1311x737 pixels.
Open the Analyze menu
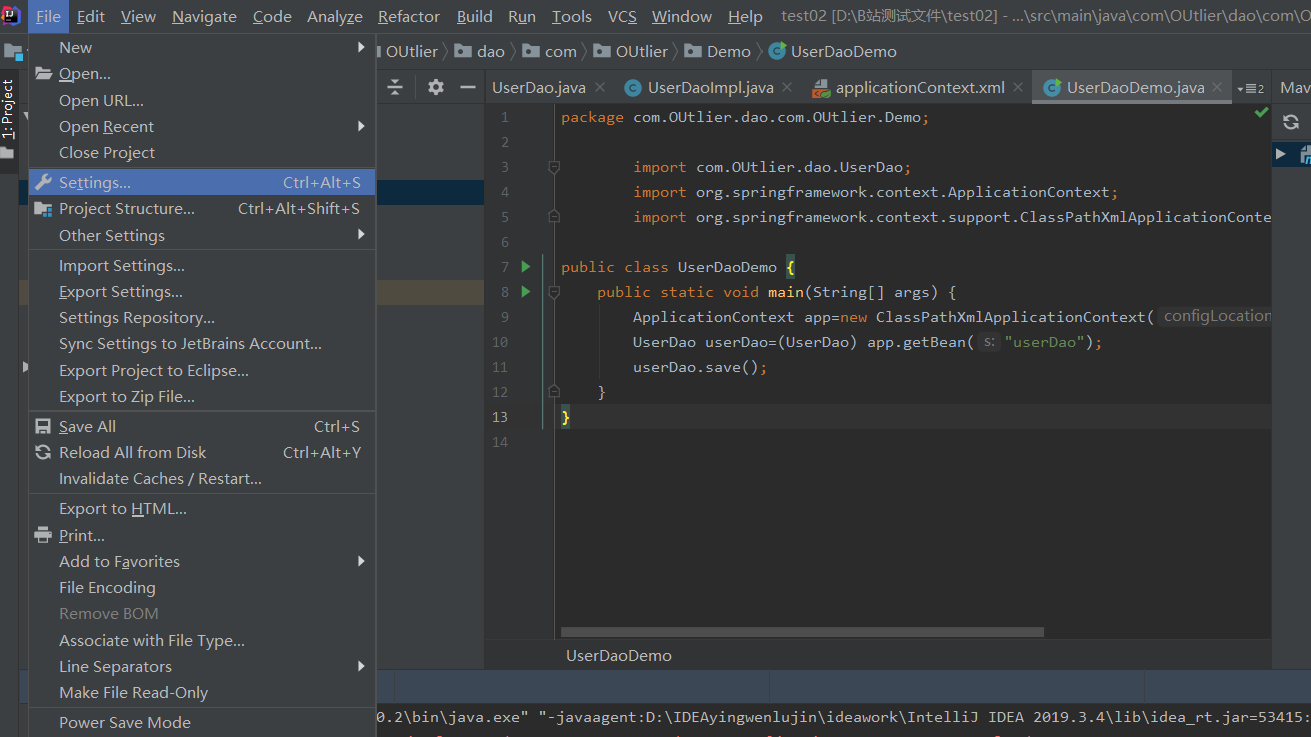(x=335, y=16)
